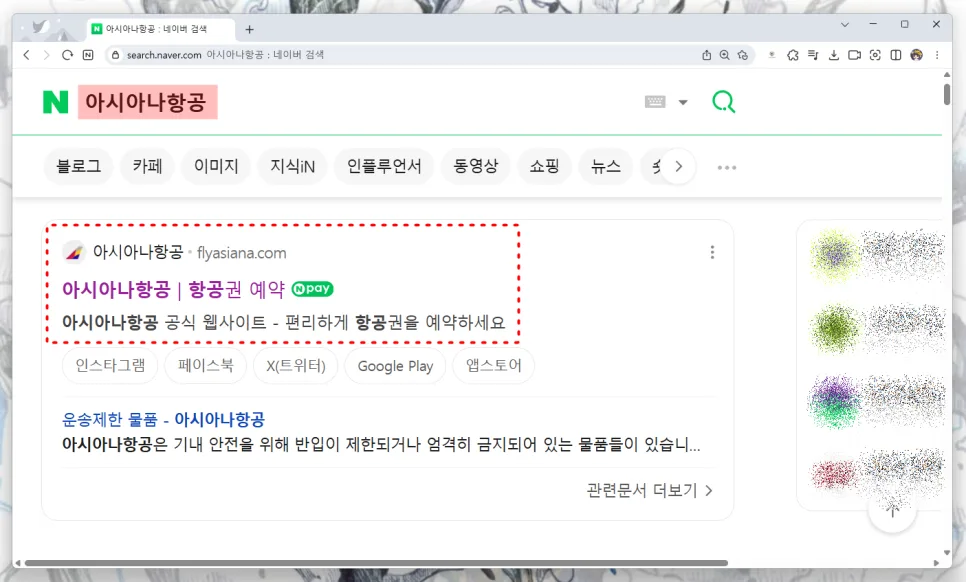
Task: Click the 인스타그램 link chip
Action: [x=110, y=366]
